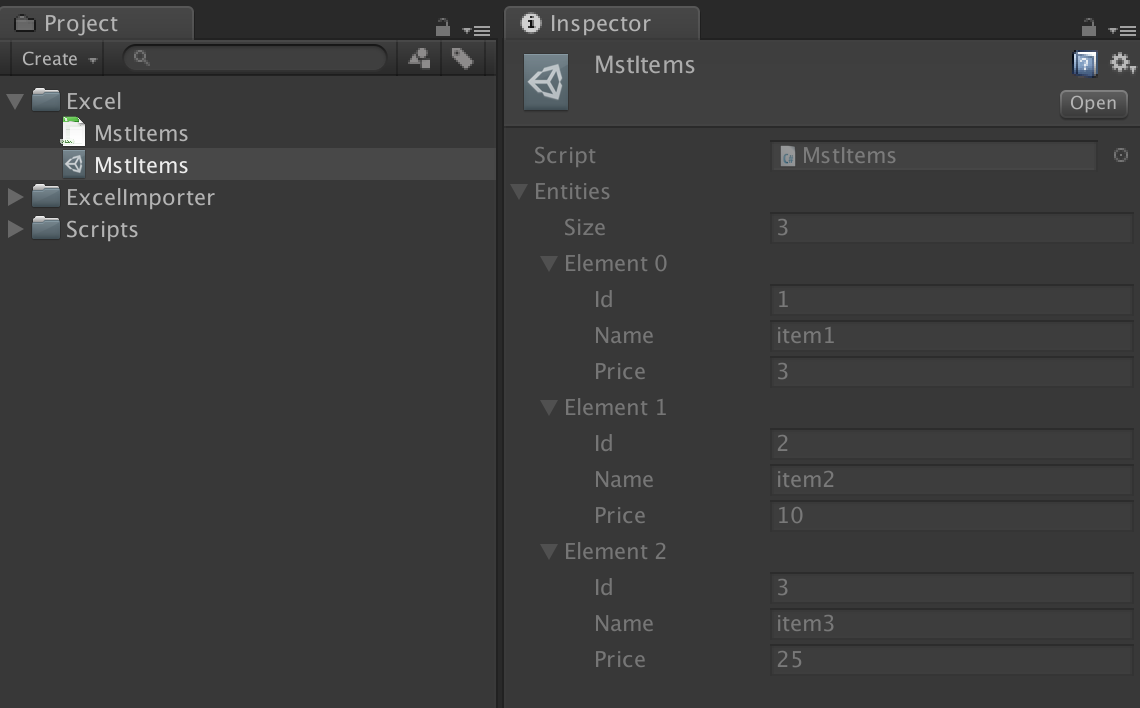This screenshot has width=1140, height=708.
Task: Open the Inspector help documentation icon
Action: point(1083,63)
